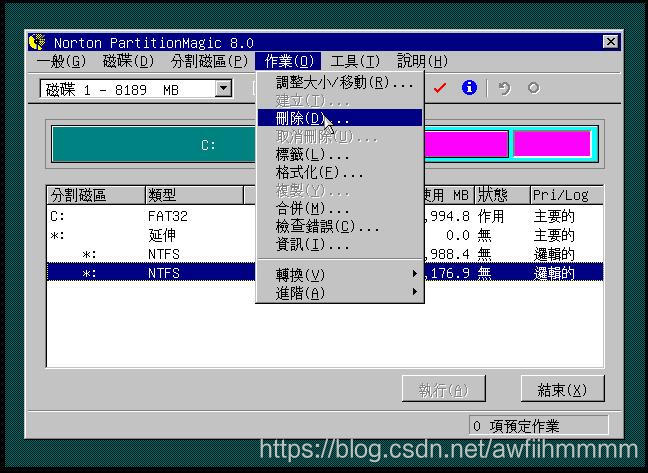Image resolution: width=648 pixels, height=473 pixels.
Task: Click 作用 status in C: row
Action: [491, 216]
